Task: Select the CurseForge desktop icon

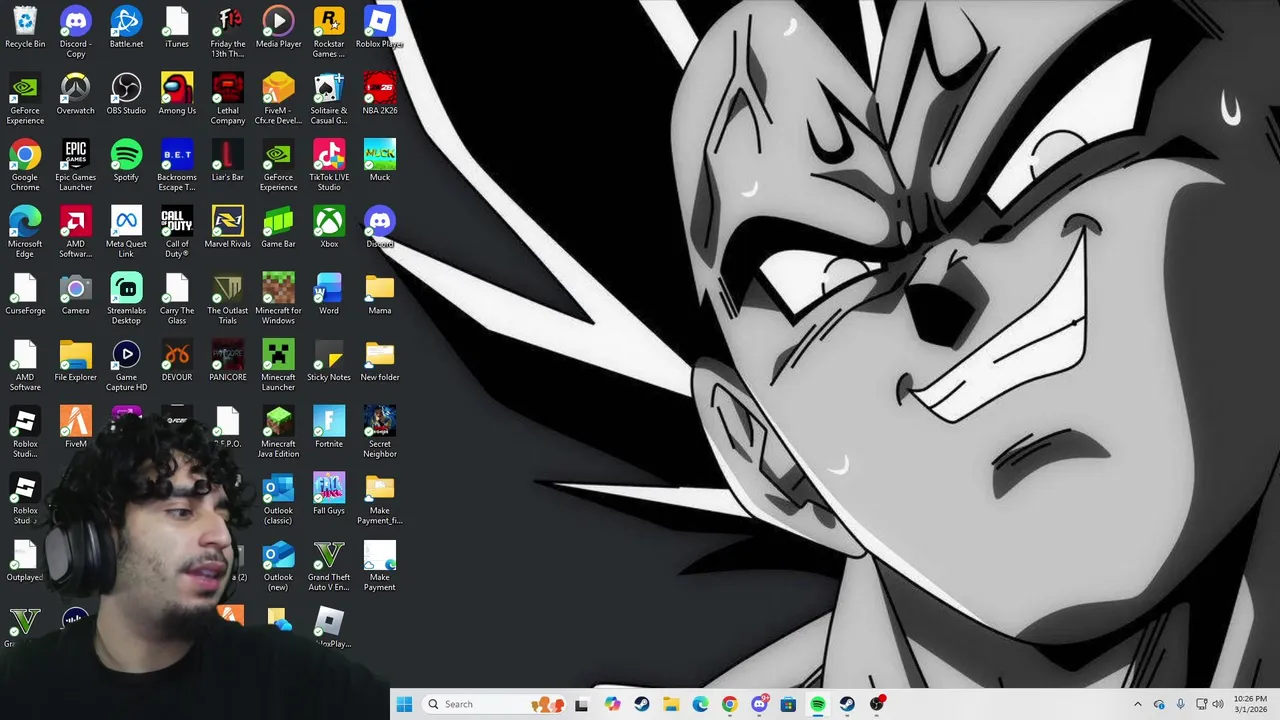Action: click(x=25, y=295)
